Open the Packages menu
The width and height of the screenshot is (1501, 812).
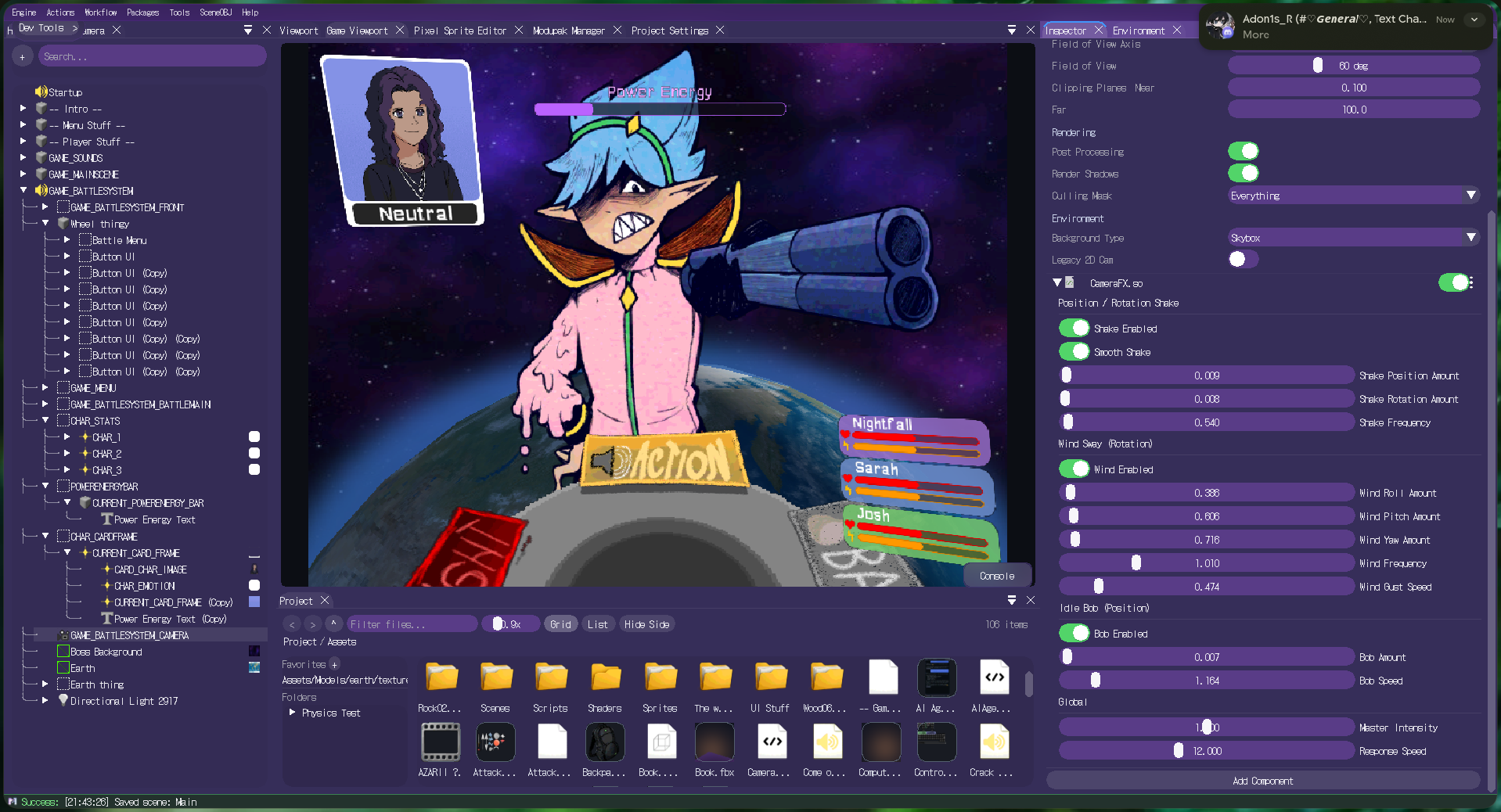click(142, 12)
